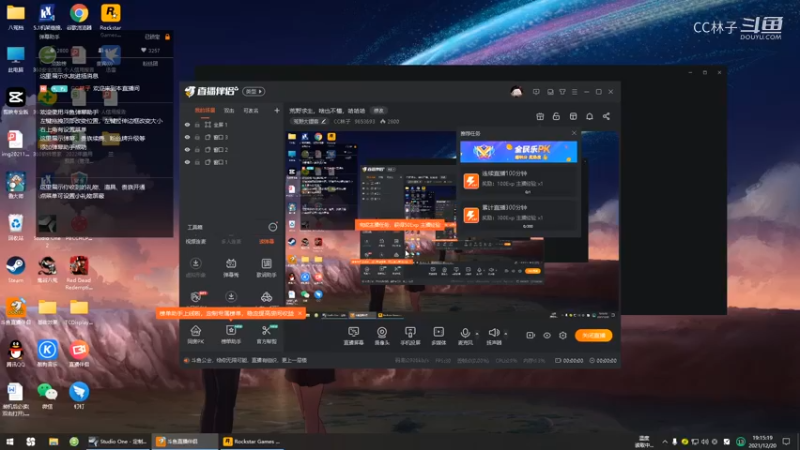Open the first scene tab in the list
The height and width of the screenshot is (450, 800).
click(x=205, y=111)
